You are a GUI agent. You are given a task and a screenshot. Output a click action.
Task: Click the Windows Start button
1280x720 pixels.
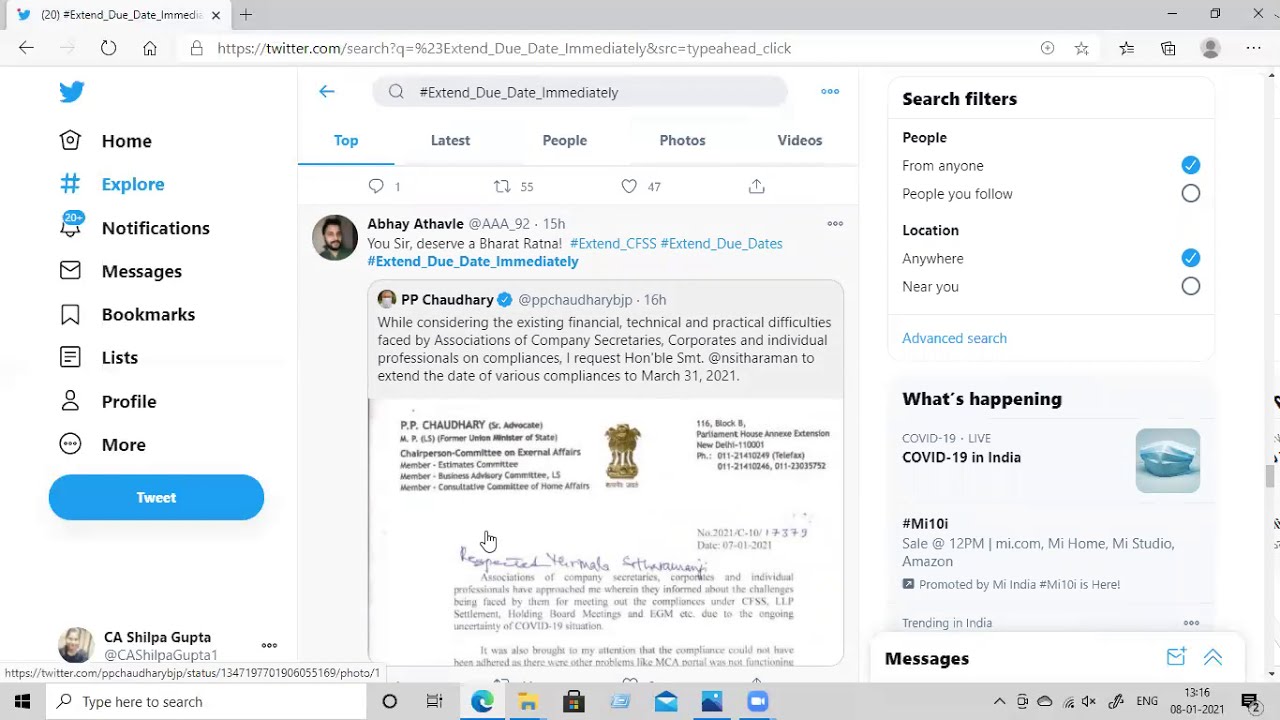(22, 702)
